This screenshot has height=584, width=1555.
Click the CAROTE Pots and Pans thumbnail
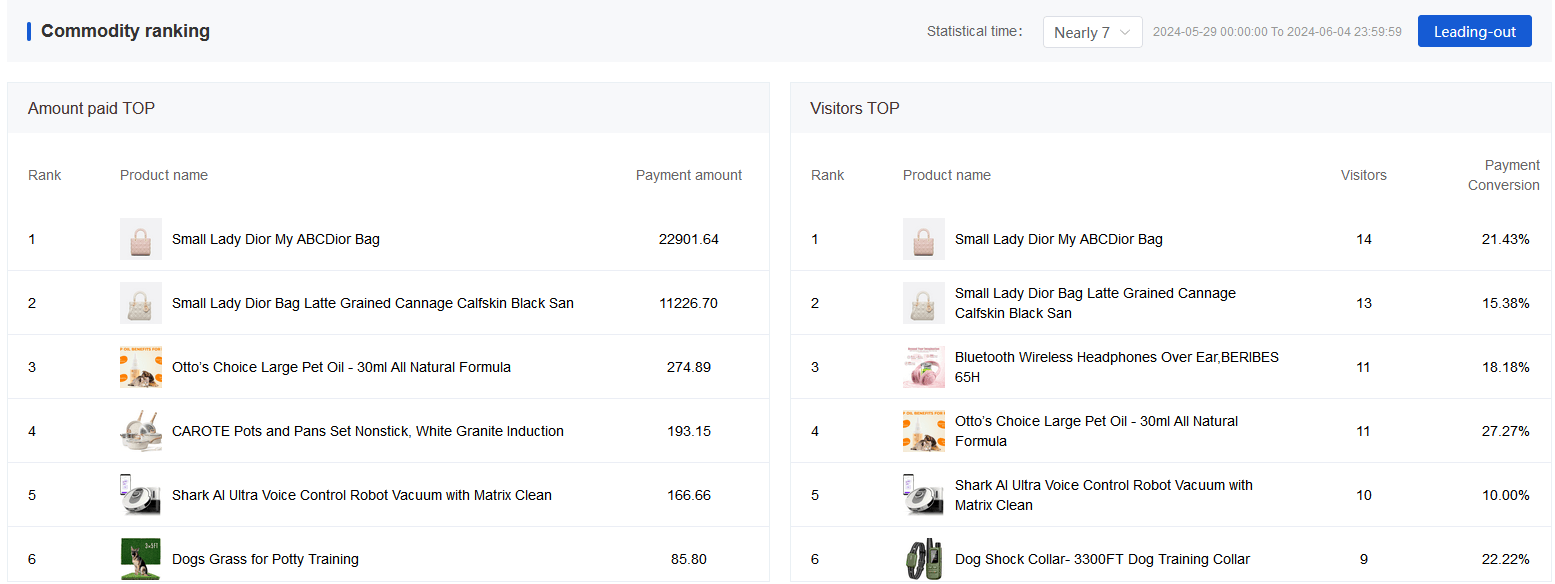pyautogui.click(x=141, y=431)
